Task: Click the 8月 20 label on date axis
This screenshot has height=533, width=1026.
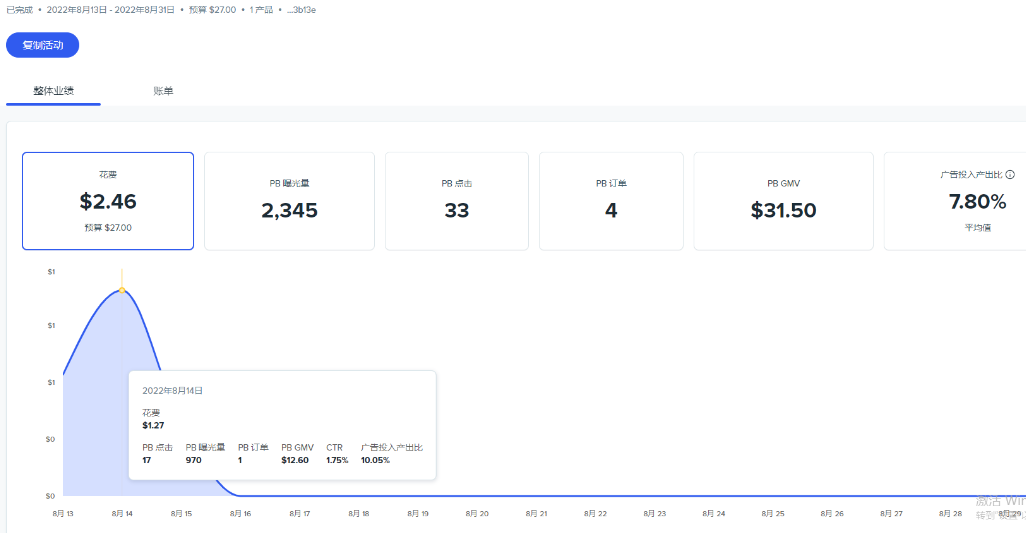Action: (x=478, y=513)
